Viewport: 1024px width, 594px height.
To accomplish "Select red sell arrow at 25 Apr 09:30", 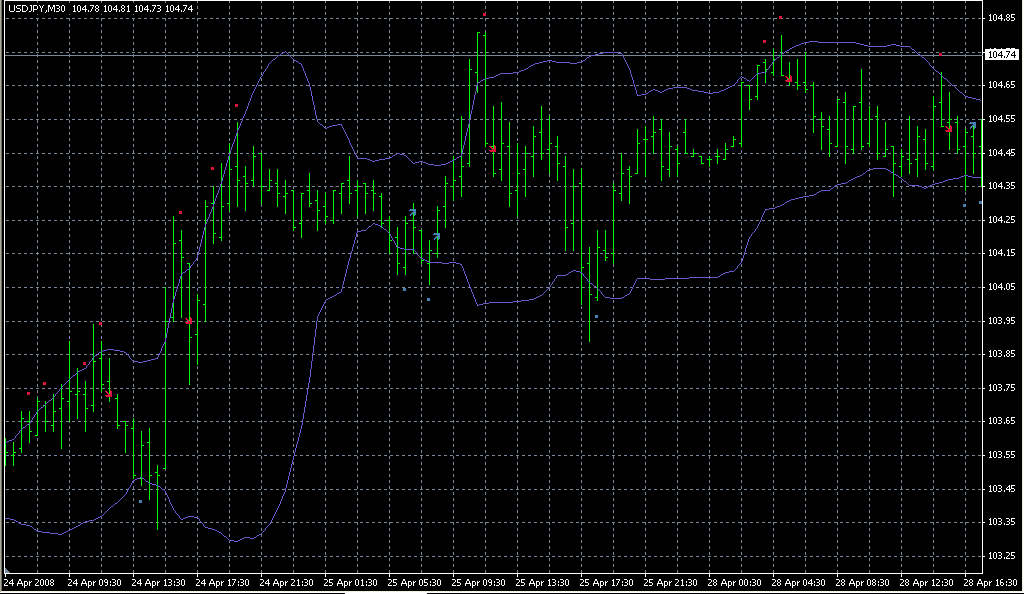I will (493, 149).
